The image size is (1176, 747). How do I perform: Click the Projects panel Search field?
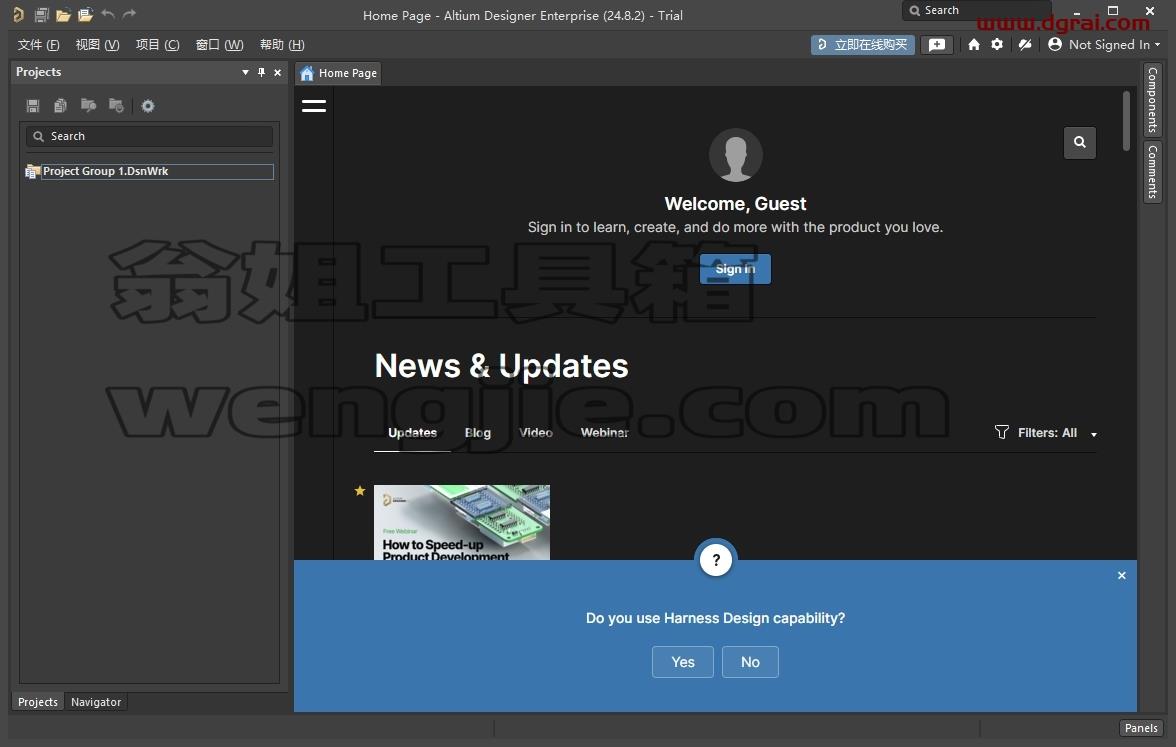click(x=149, y=136)
